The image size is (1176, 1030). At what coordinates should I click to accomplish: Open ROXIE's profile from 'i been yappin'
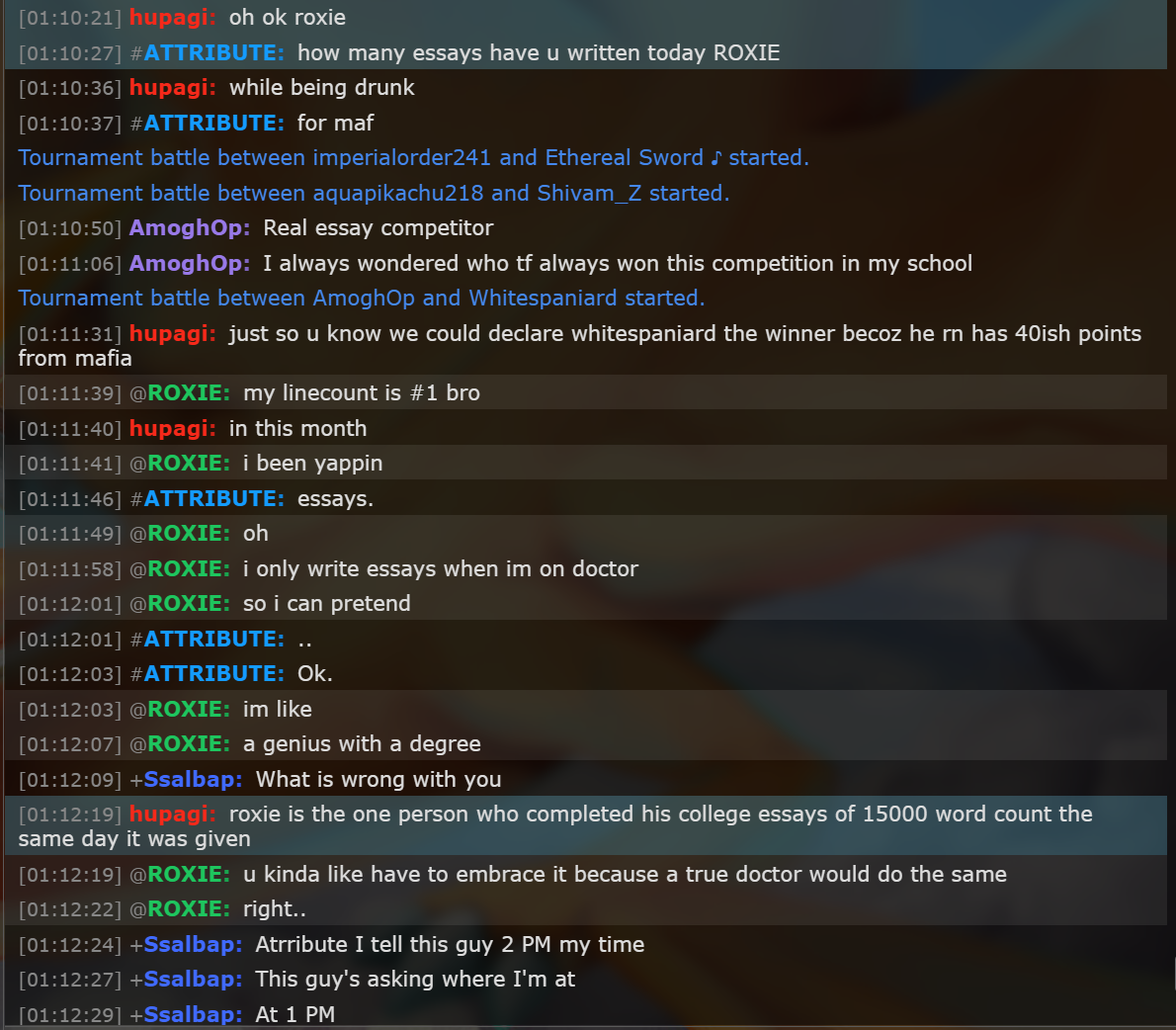tap(188, 463)
